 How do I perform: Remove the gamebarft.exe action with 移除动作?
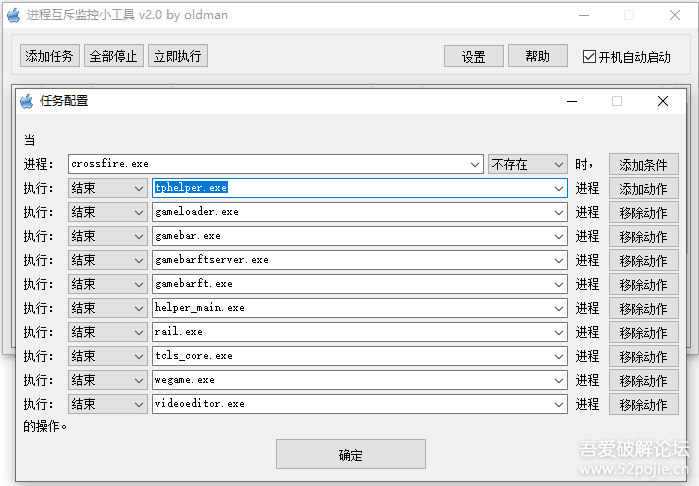pos(643,285)
